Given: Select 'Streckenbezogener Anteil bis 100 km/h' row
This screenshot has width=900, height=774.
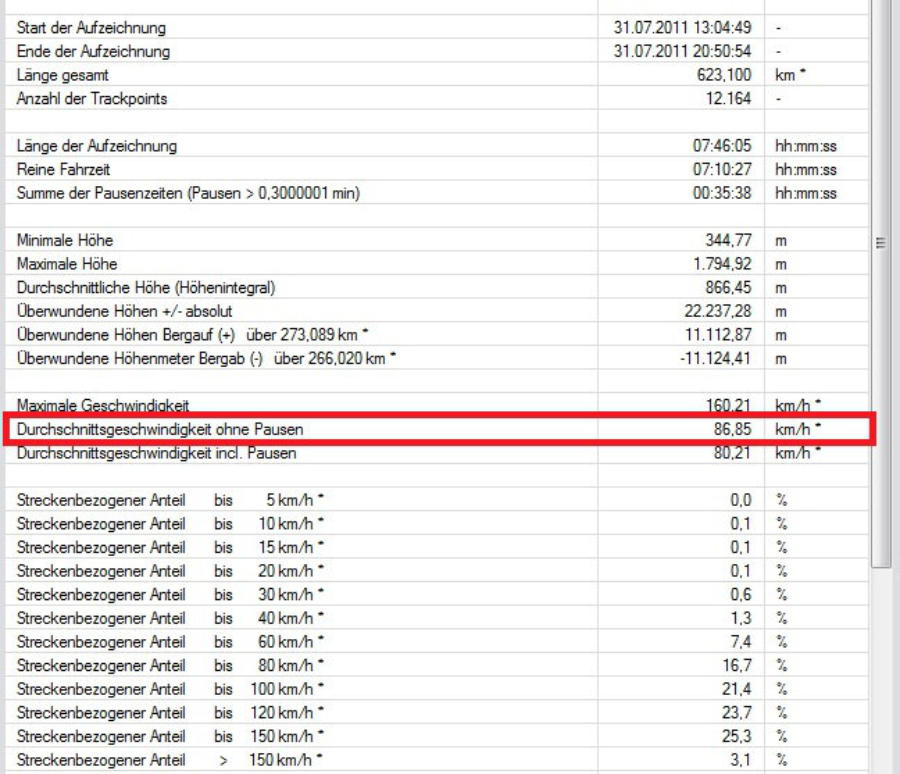Looking at the screenshot, I should coord(437,688).
